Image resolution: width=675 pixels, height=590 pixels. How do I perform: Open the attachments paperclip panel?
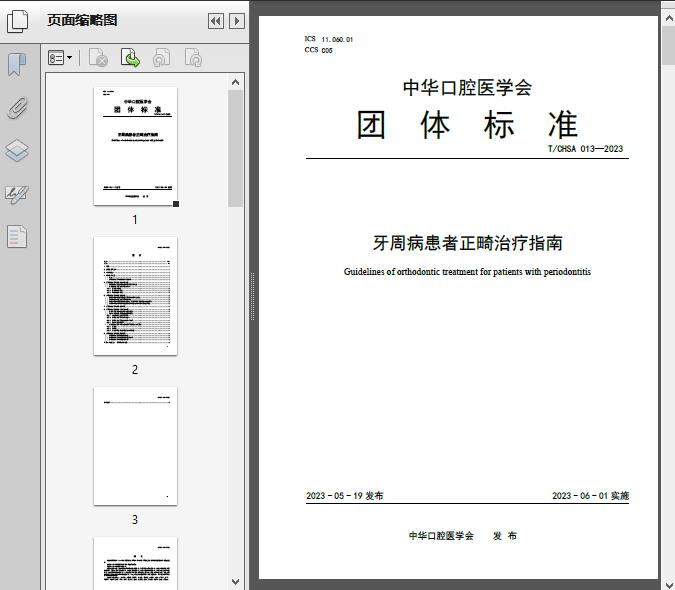(17, 108)
